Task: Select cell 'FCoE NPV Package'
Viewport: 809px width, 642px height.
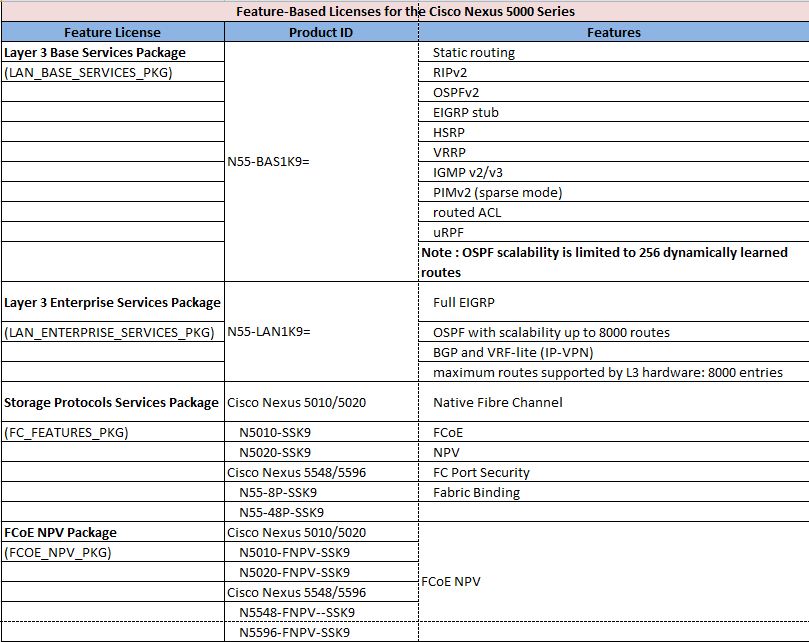Action: coord(112,532)
